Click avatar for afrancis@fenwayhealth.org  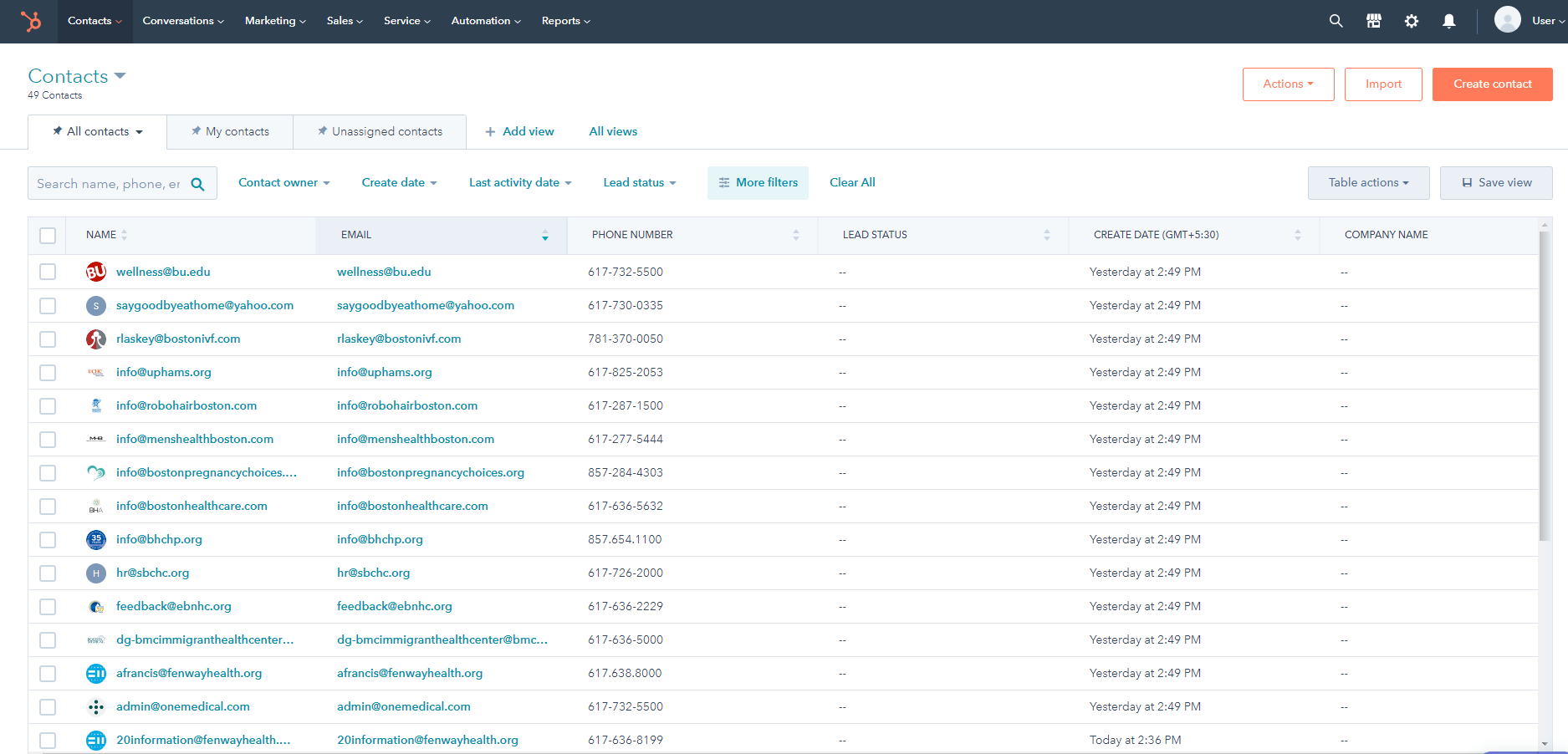pyautogui.click(x=96, y=673)
